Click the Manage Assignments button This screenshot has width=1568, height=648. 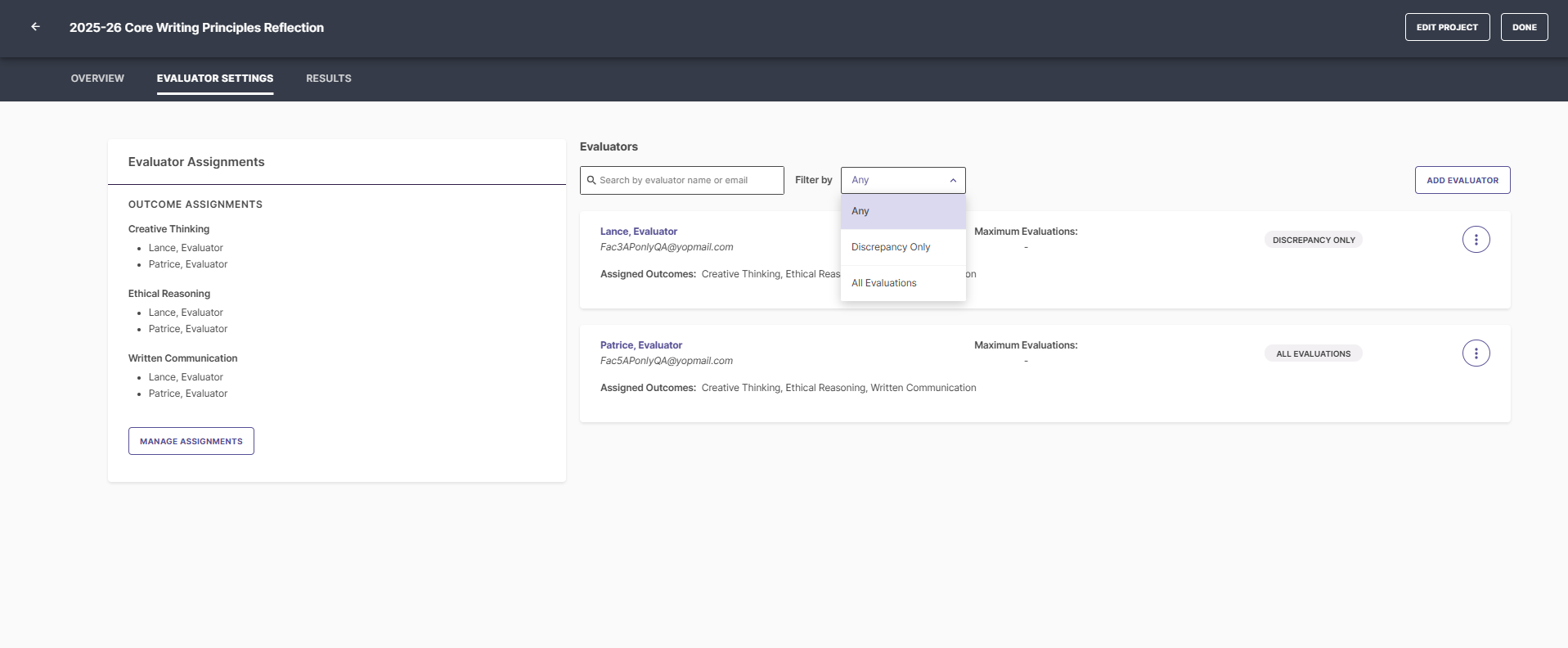click(191, 441)
